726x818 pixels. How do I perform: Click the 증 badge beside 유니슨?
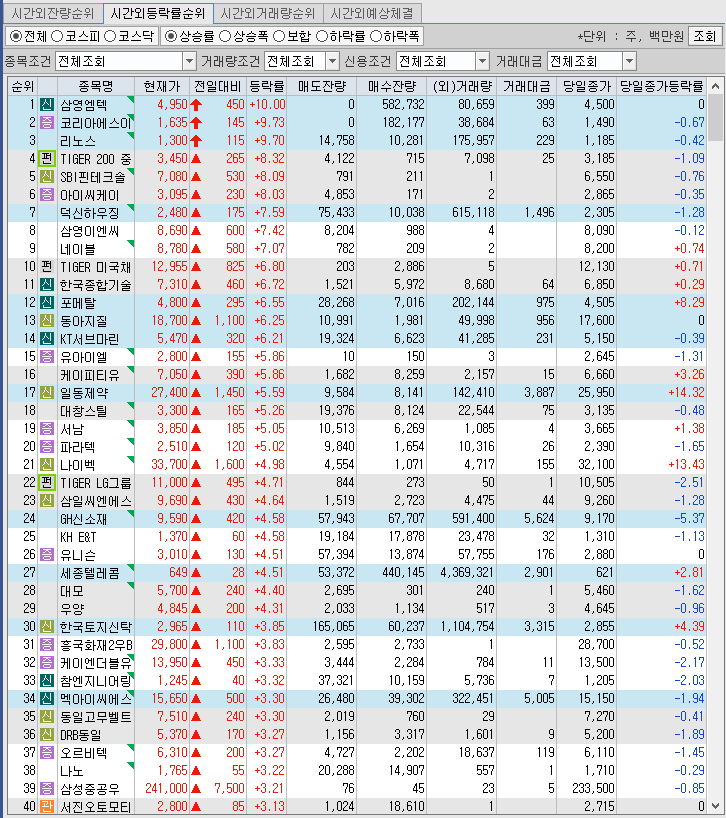[x=47, y=555]
